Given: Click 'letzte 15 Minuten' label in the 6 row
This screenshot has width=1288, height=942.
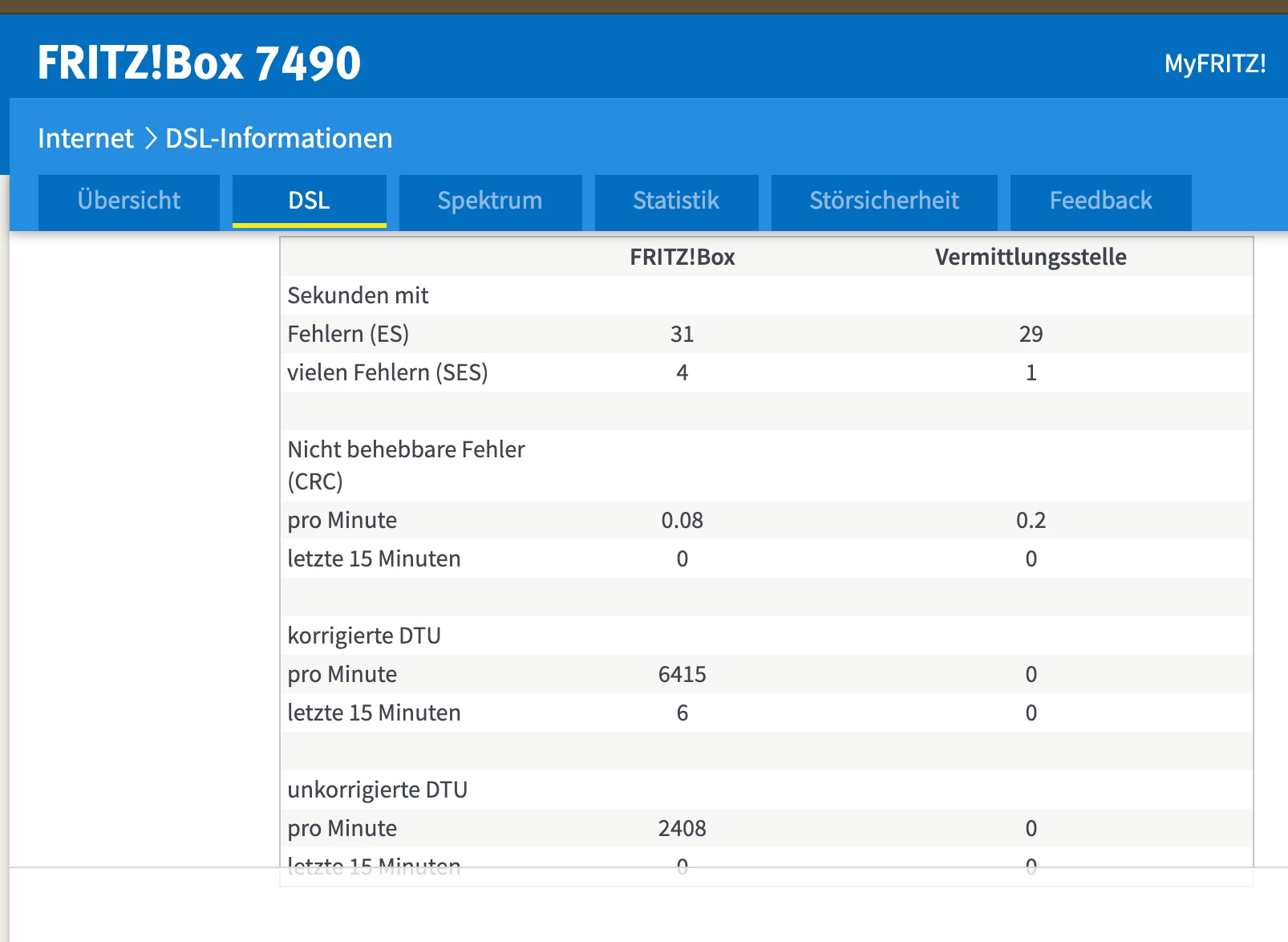Looking at the screenshot, I should point(375,713).
